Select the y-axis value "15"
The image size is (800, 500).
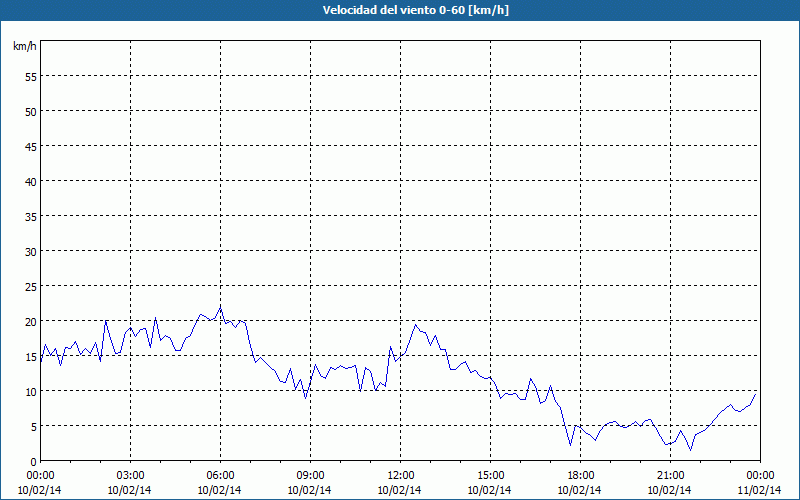(x=31, y=357)
